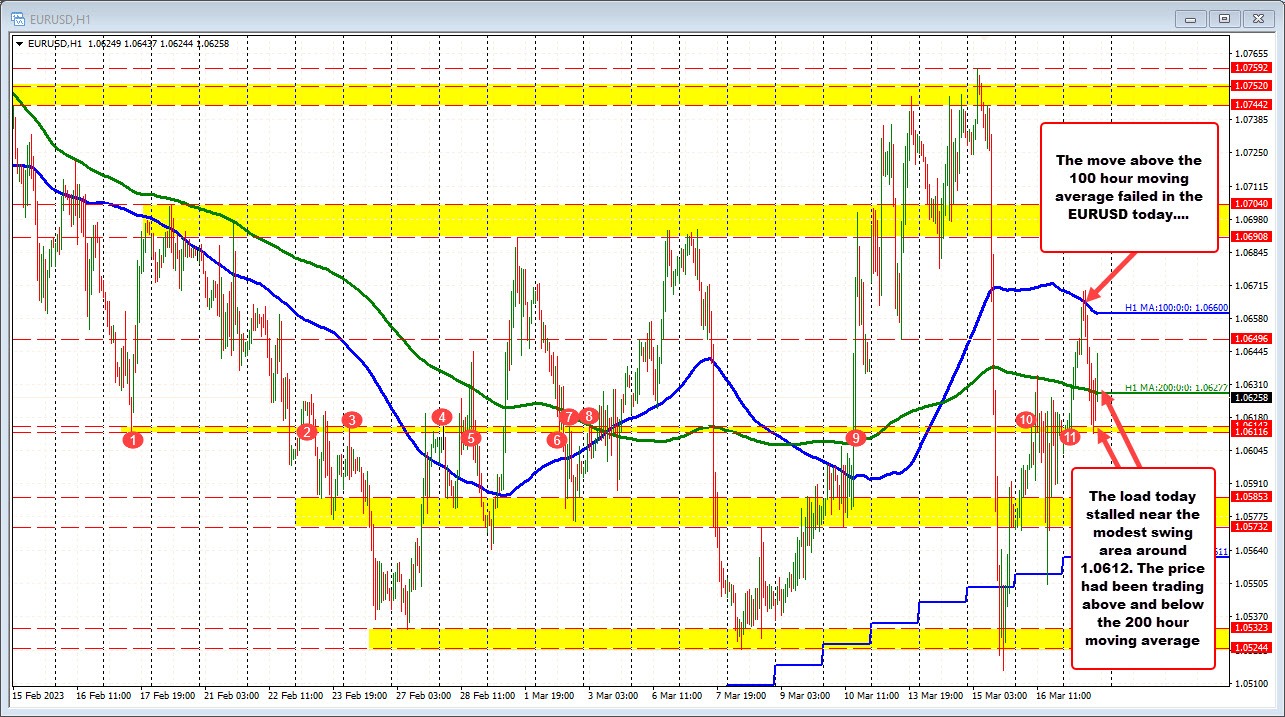1285x717 pixels.
Task: Click the 1.05100 price scale value
Action: point(1253,684)
